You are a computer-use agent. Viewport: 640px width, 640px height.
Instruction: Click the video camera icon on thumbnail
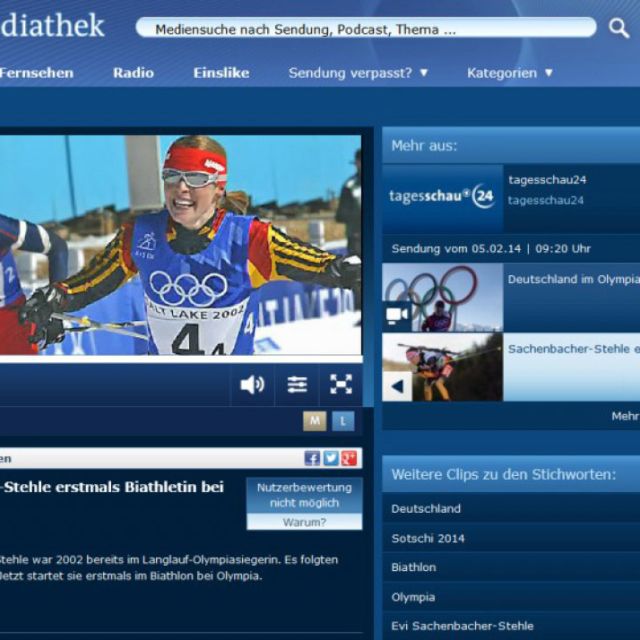[397, 315]
